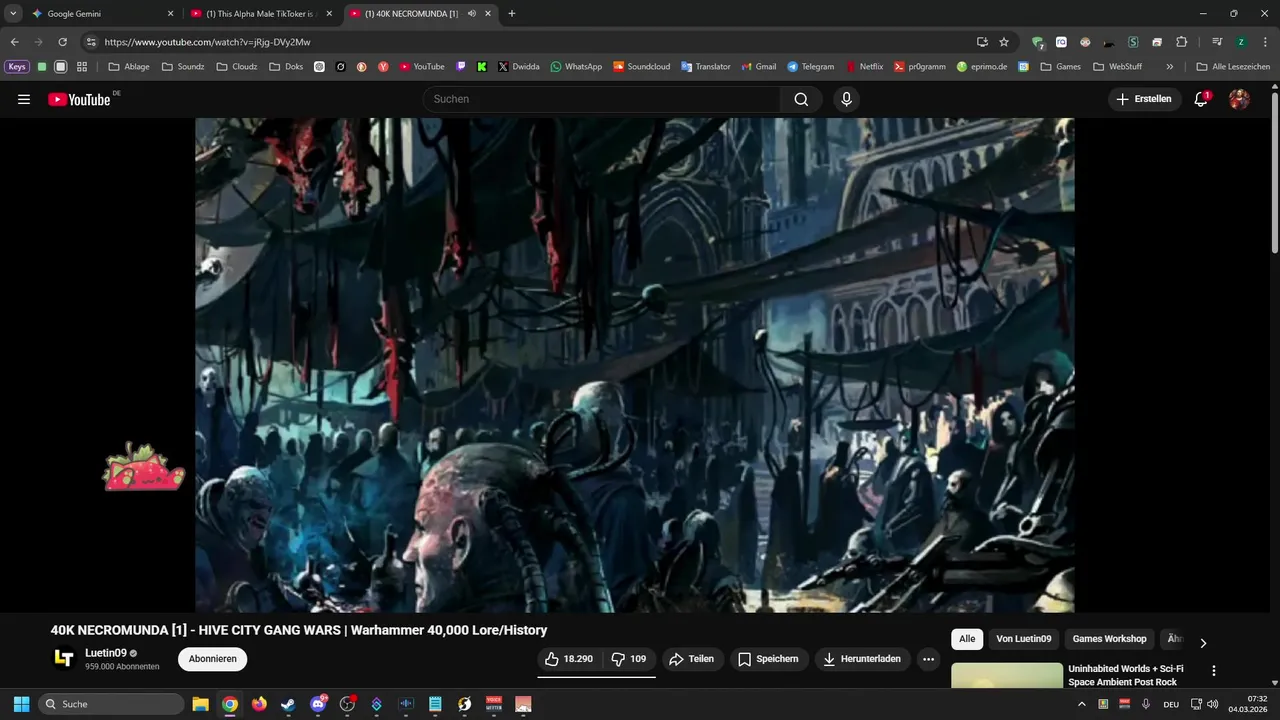The width and height of the screenshot is (1280, 720).
Task: Dislike the video with thumbs down
Action: click(x=629, y=659)
